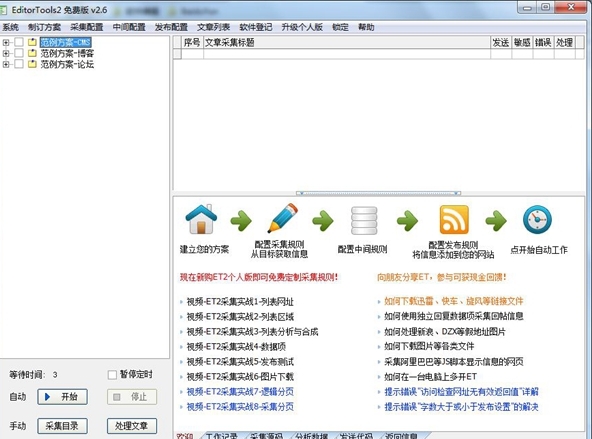Click the 处理文章 button

pyautogui.click(x=132, y=426)
